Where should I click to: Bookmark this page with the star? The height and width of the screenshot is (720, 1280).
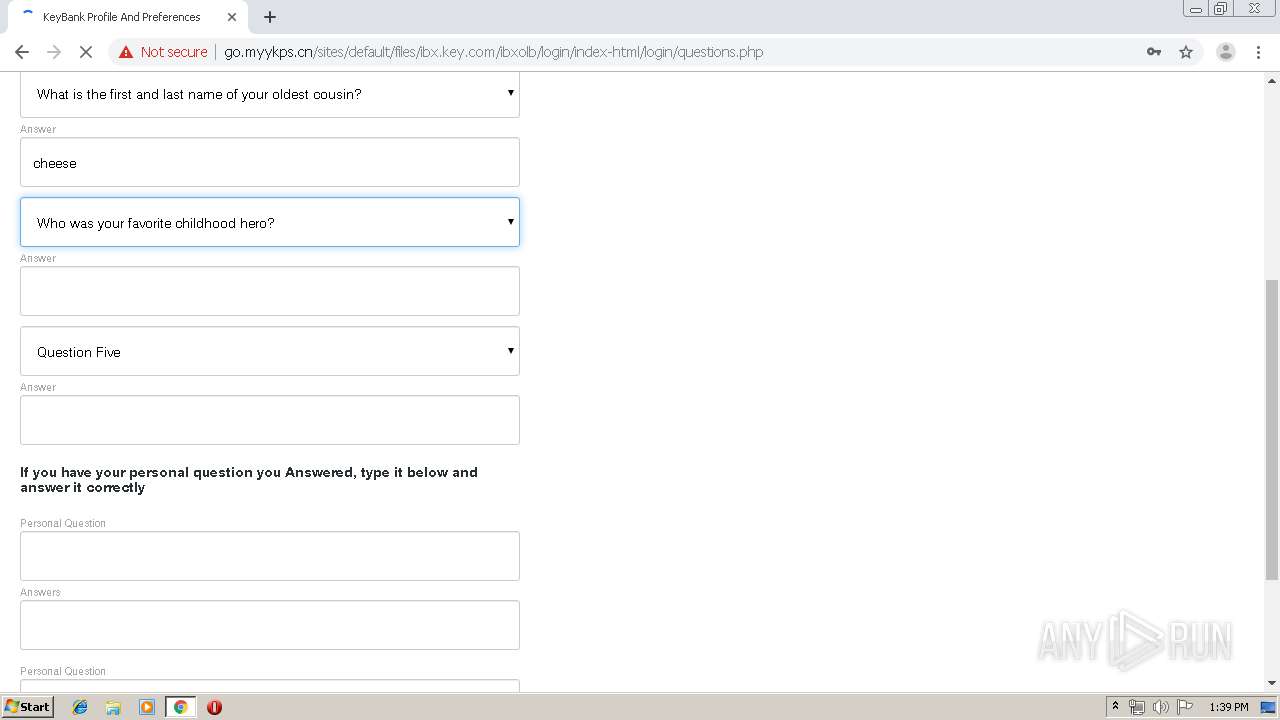[x=1186, y=52]
